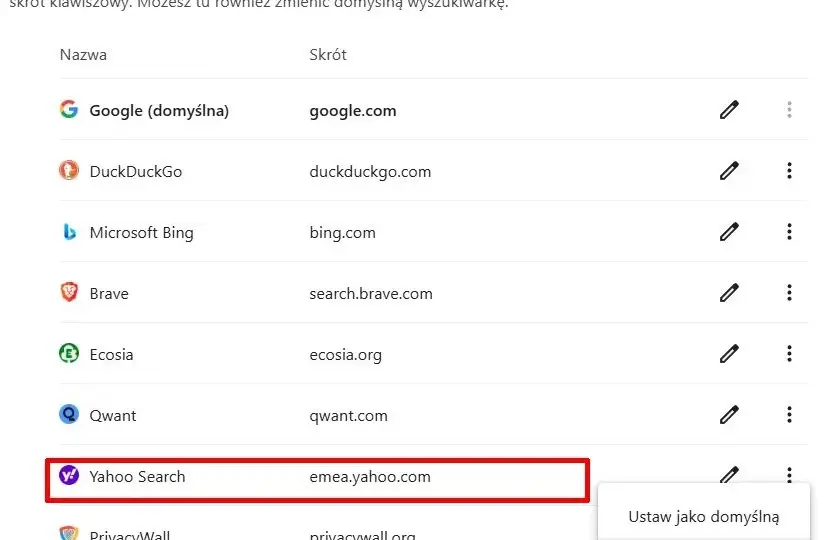This screenshot has height=540, width=831.
Task: Click the 'Nazwa' column header
Action: (x=83, y=55)
